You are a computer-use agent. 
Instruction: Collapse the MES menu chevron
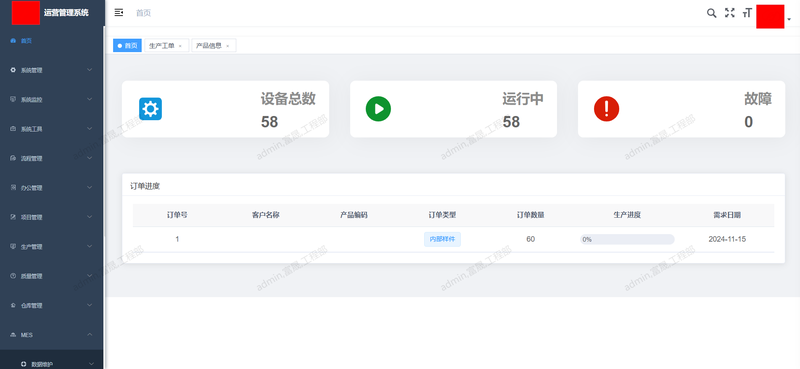(x=90, y=335)
